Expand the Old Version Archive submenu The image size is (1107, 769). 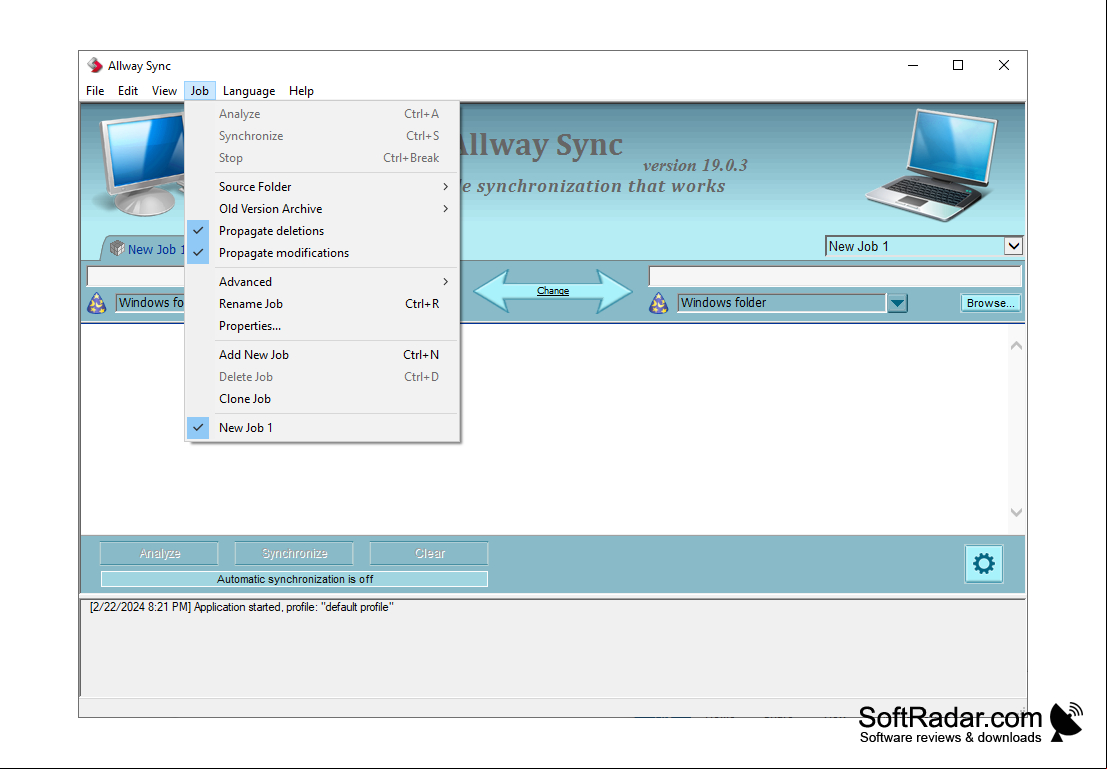323,209
